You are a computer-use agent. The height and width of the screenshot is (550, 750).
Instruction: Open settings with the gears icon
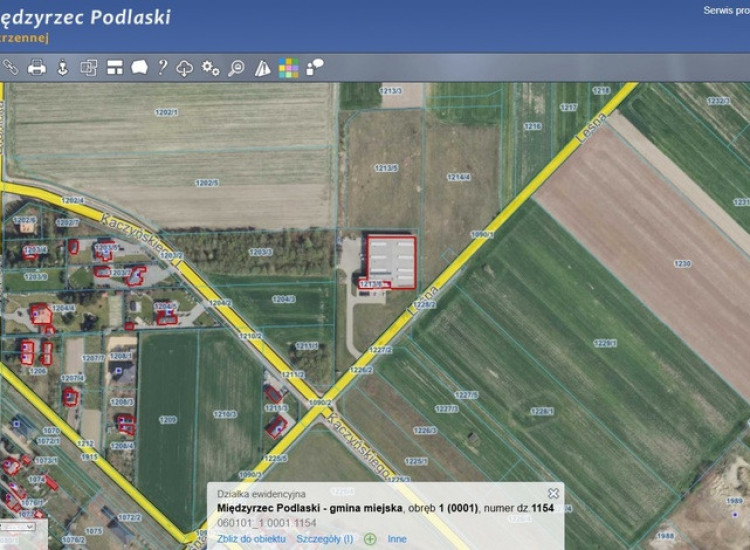[210, 67]
